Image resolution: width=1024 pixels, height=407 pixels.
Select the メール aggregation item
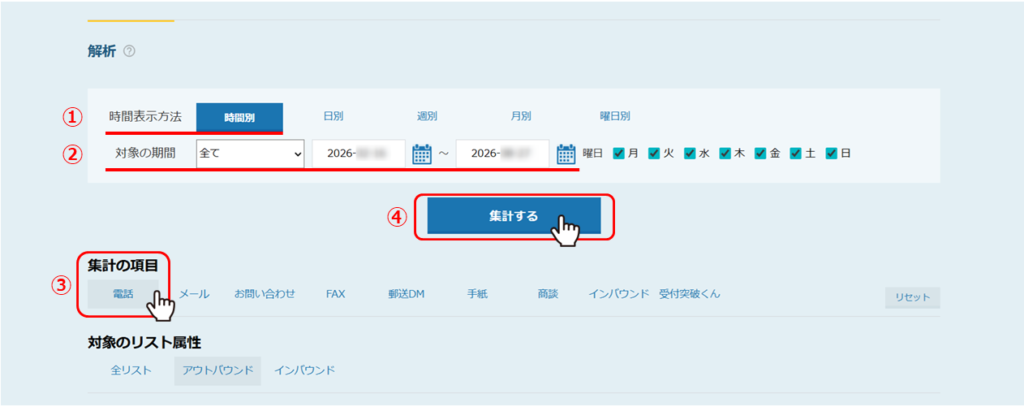(x=194, y=294)
